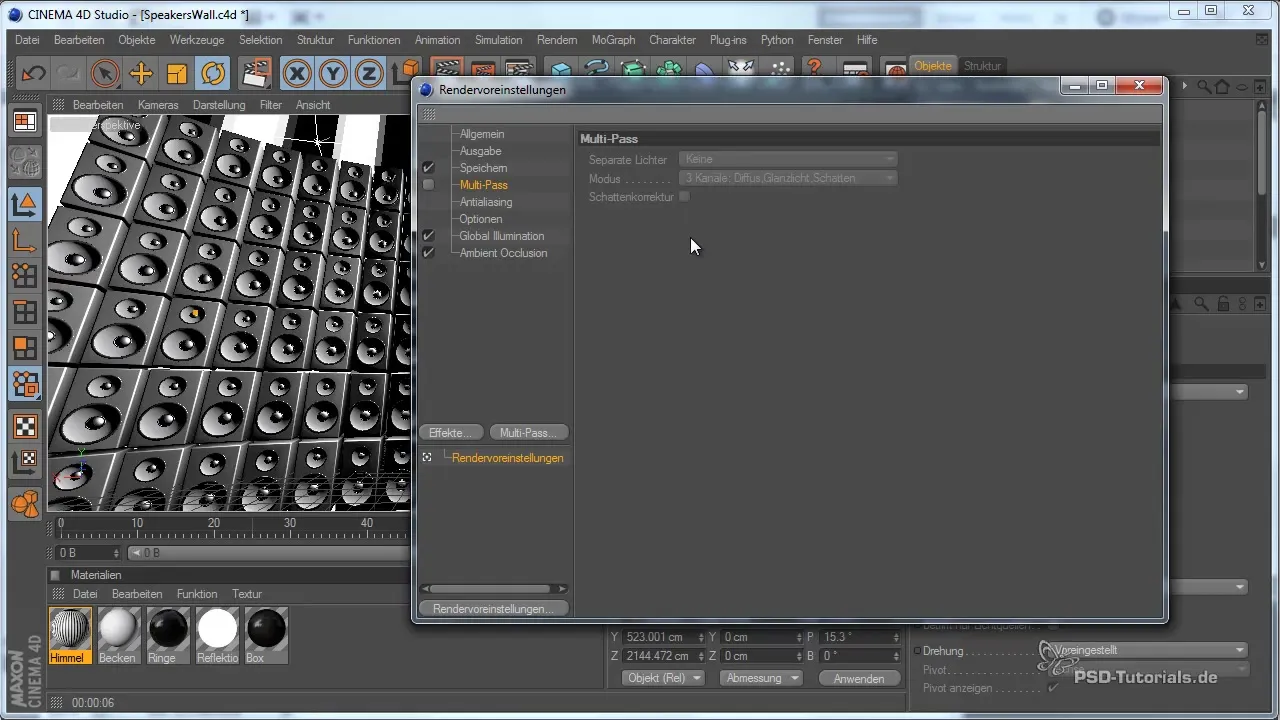Toggle the Y axis lock icon
This screenshot has height=720, width=1280.
point(333,73)
